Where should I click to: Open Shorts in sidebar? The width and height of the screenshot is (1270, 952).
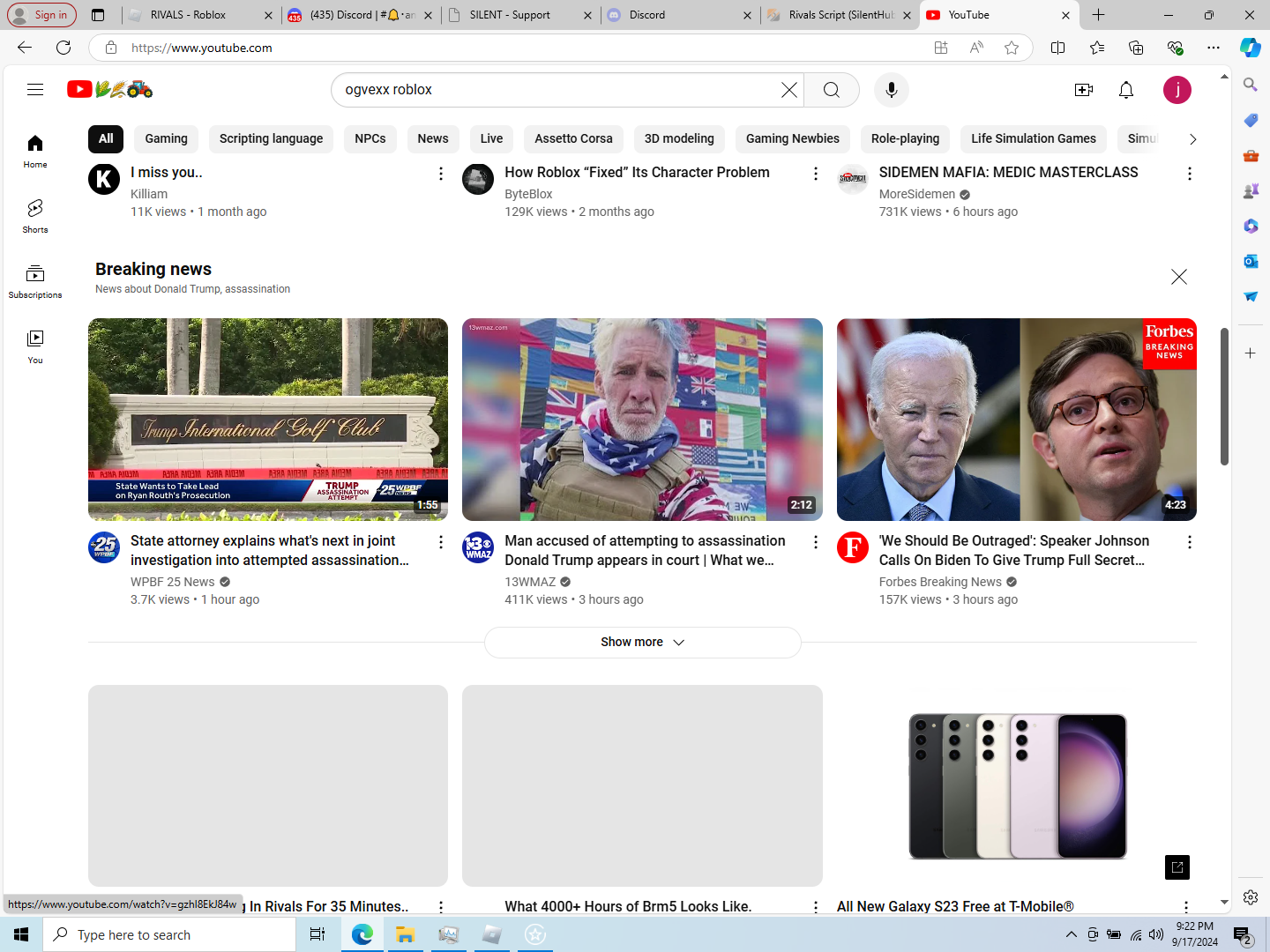coord(35,216)
